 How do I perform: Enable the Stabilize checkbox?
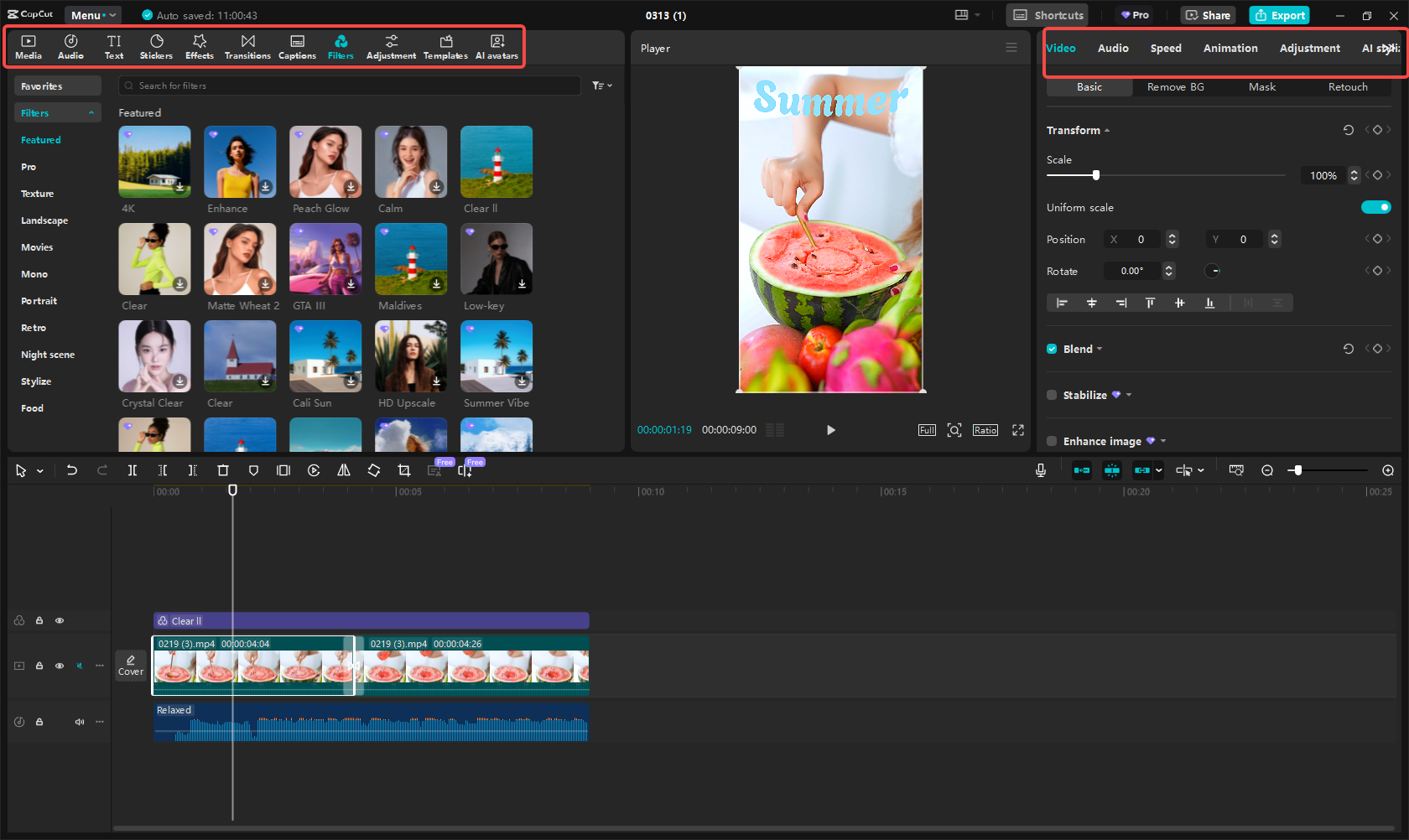[1052, 396]
